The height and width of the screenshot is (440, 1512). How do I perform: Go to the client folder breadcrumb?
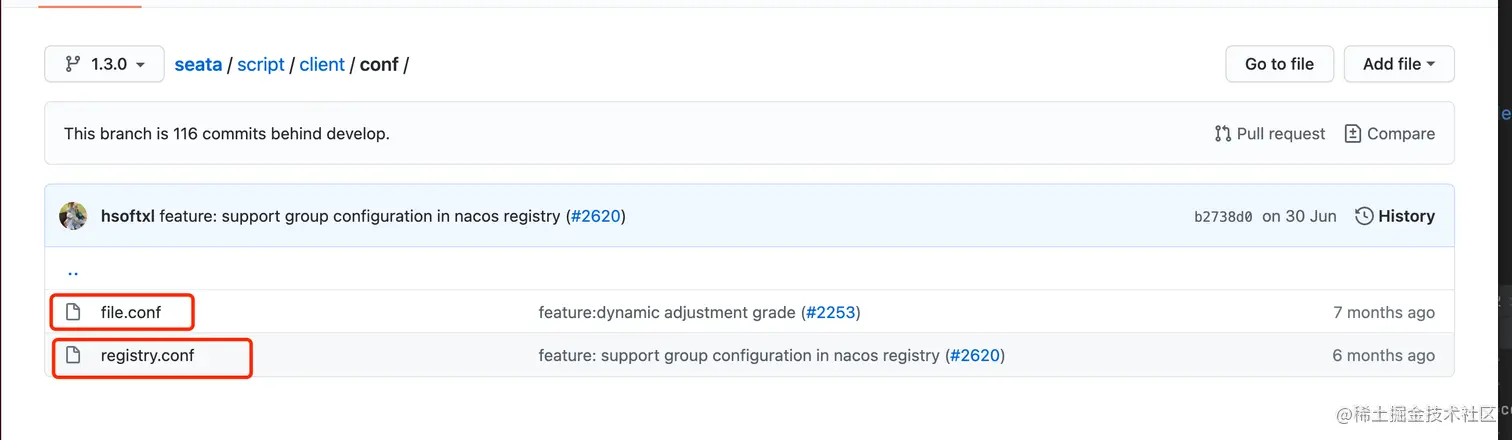[322, 64]
